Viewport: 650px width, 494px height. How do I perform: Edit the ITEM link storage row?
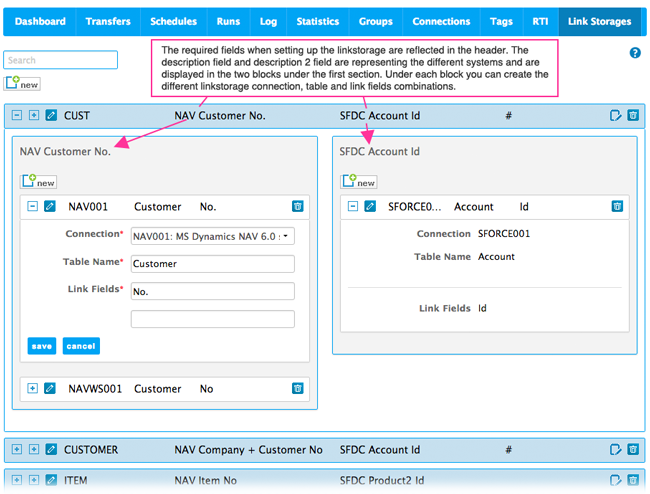(51, 480)
